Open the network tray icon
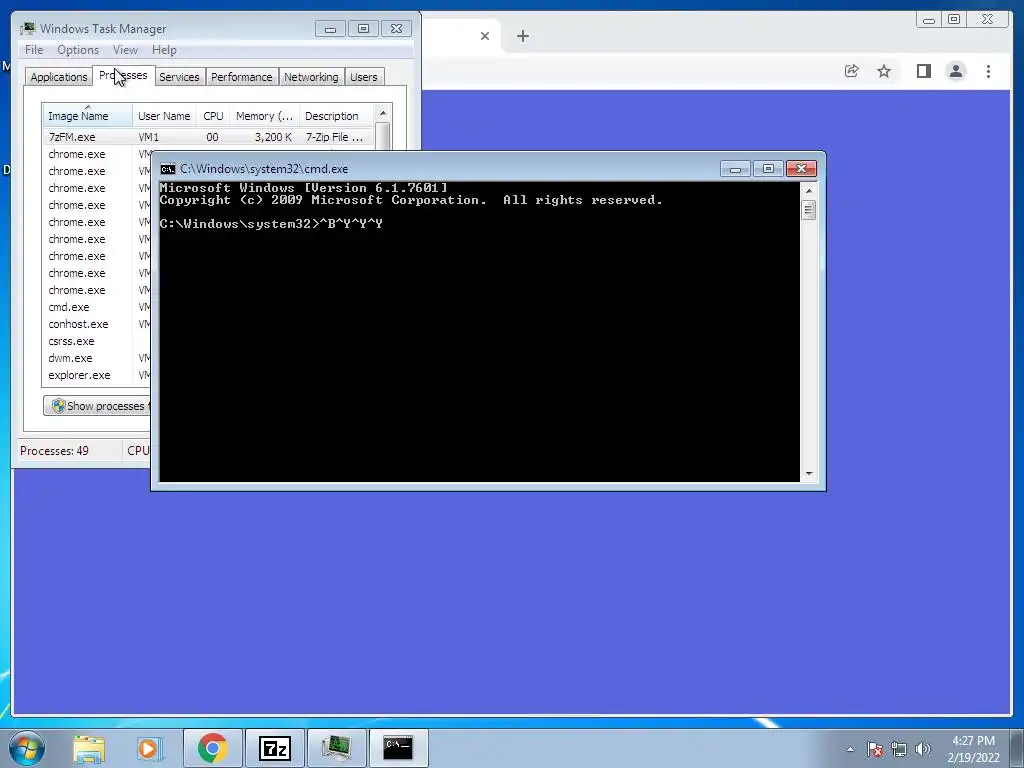 [899, 749]
